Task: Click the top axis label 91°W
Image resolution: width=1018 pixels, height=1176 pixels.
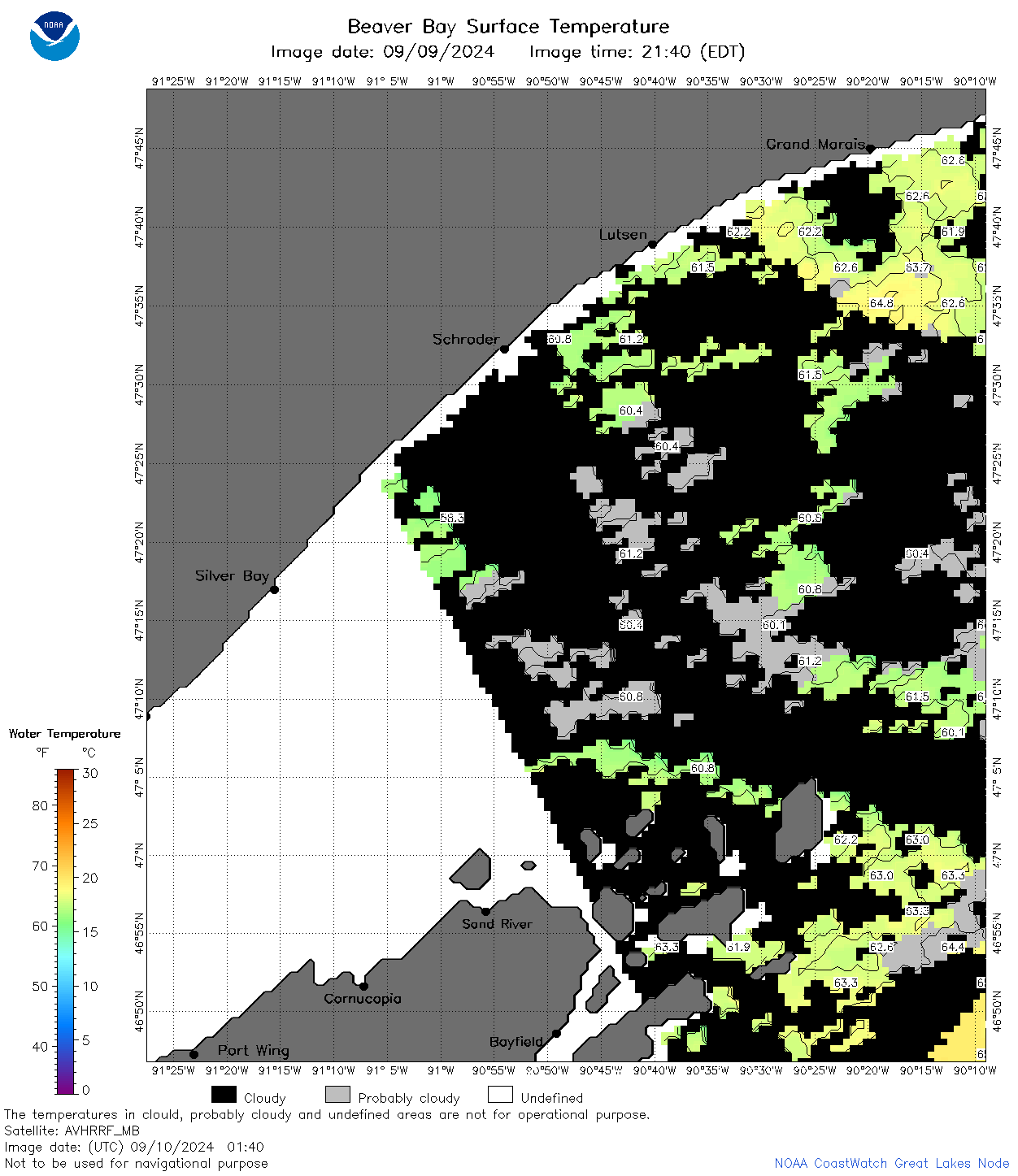Action: coord(441,81)
